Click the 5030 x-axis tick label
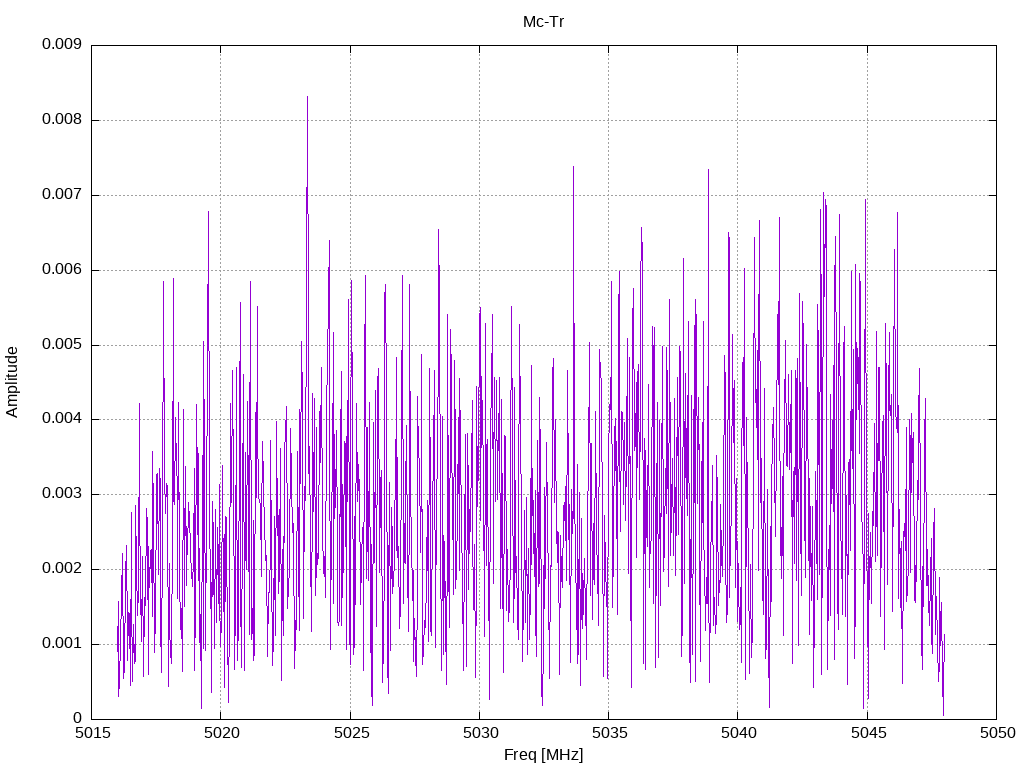This screenshot has width=1024, height=768. (x=480, y=733)
